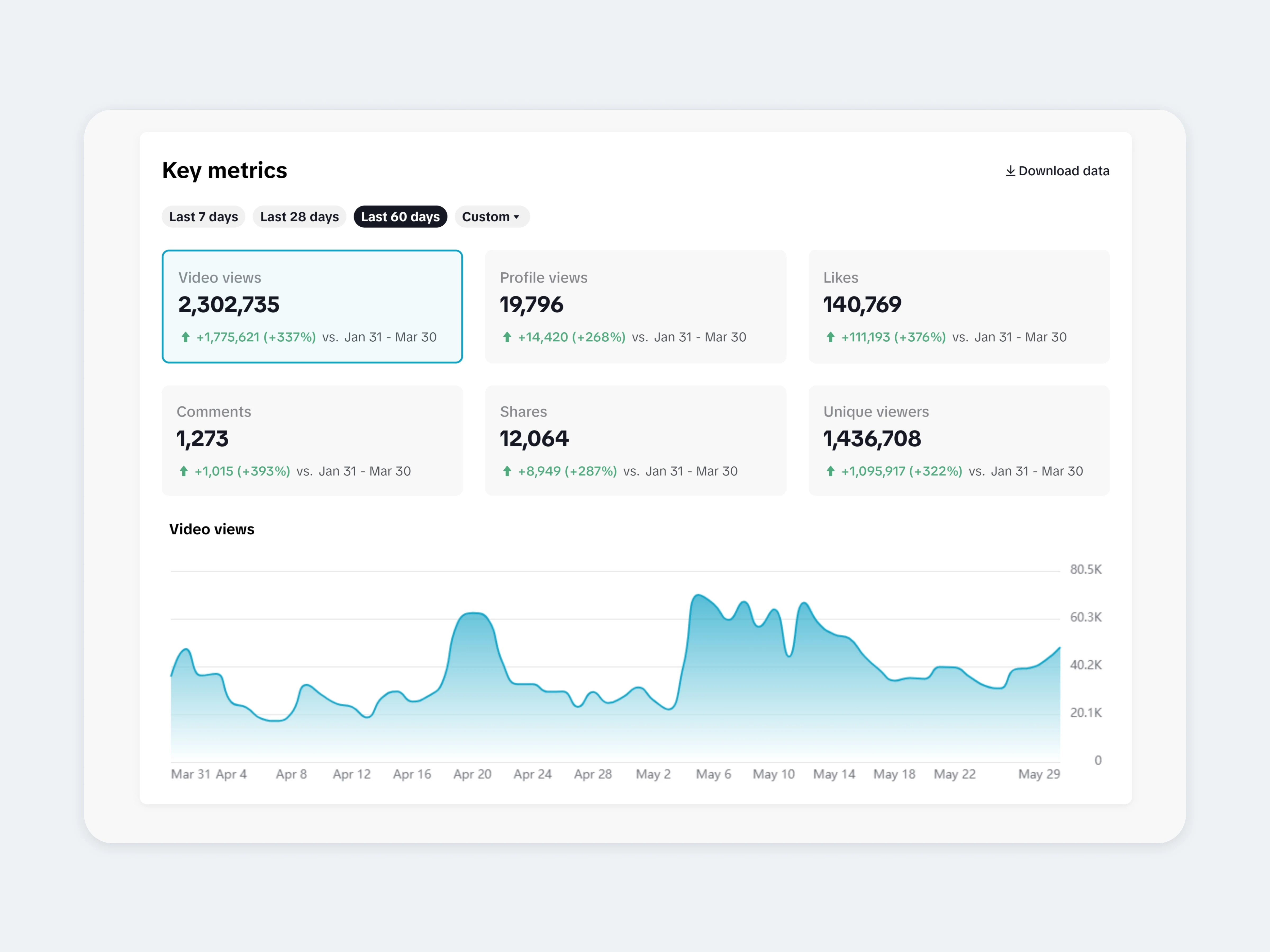Select the Comments metric card

coord(312,441)
